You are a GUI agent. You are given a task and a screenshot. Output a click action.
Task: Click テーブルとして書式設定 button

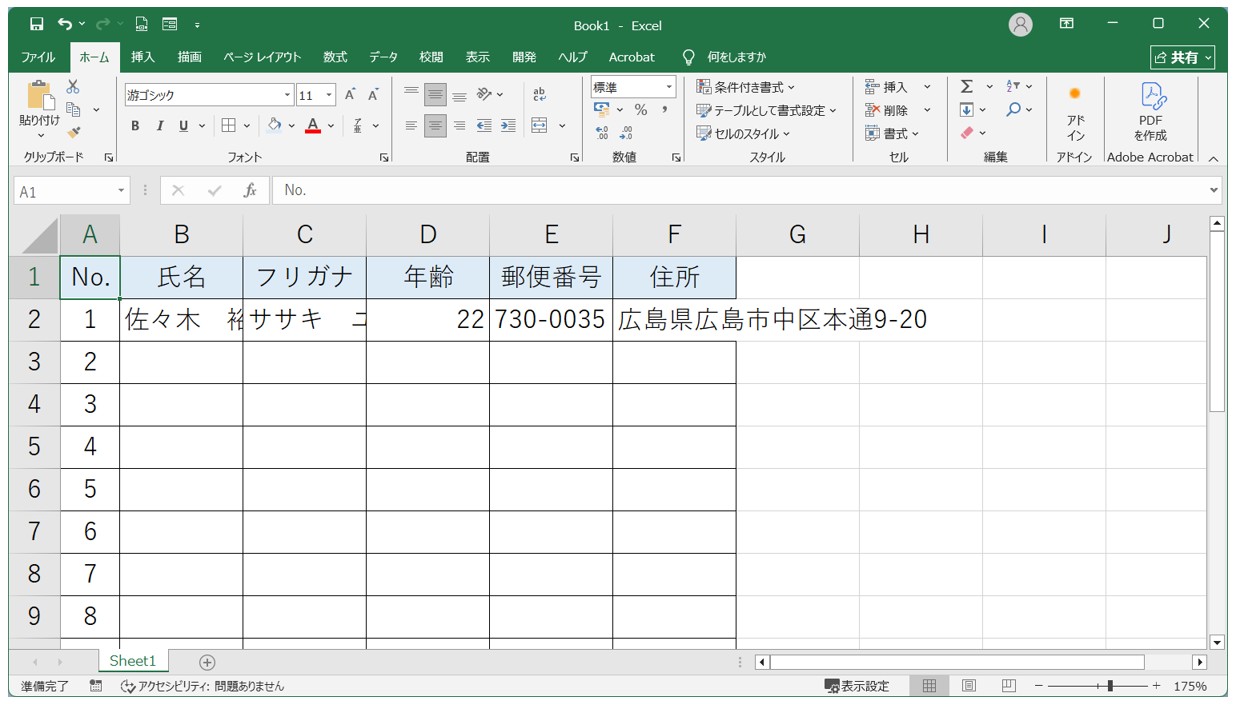coord(767,110)
